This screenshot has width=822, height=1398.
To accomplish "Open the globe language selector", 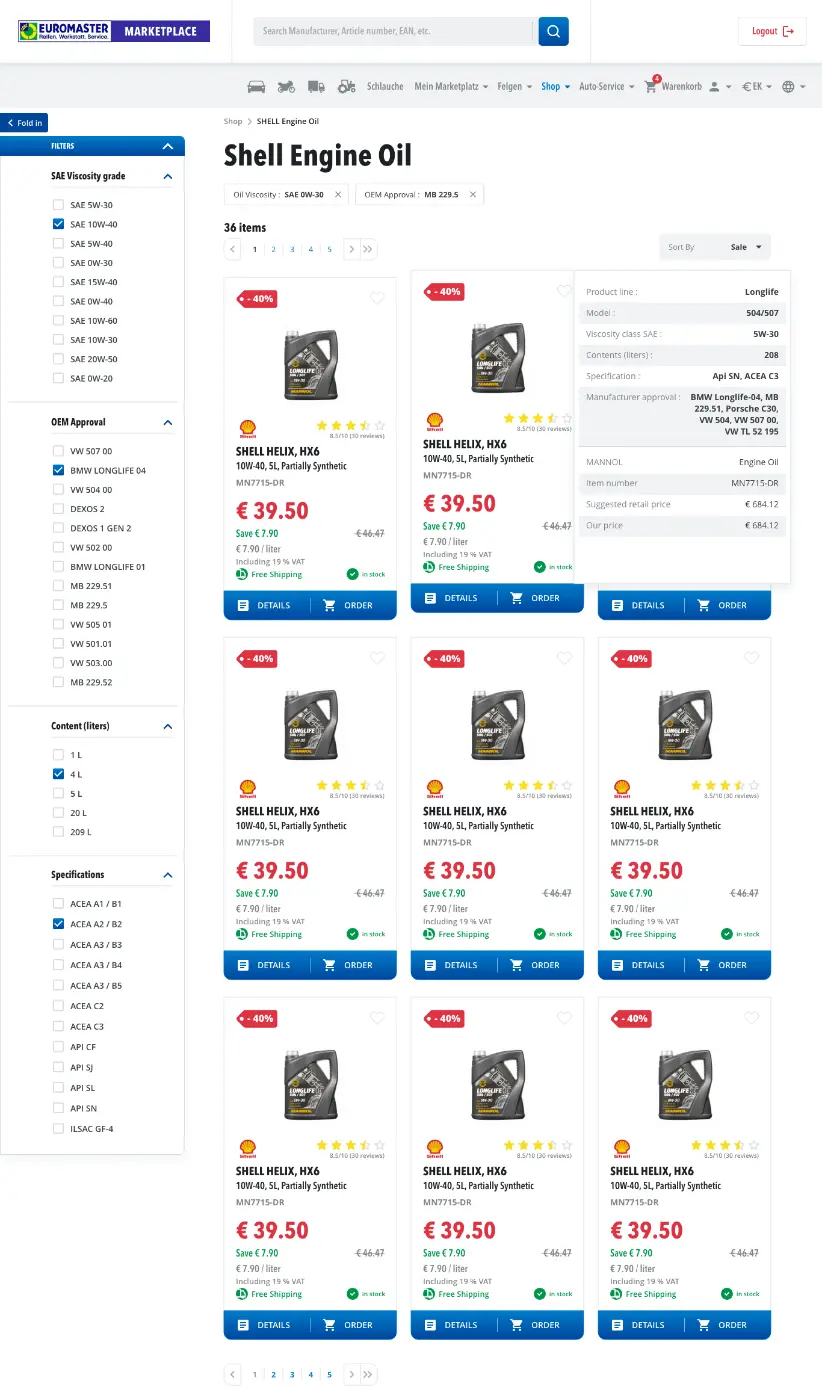I will 788,87.
